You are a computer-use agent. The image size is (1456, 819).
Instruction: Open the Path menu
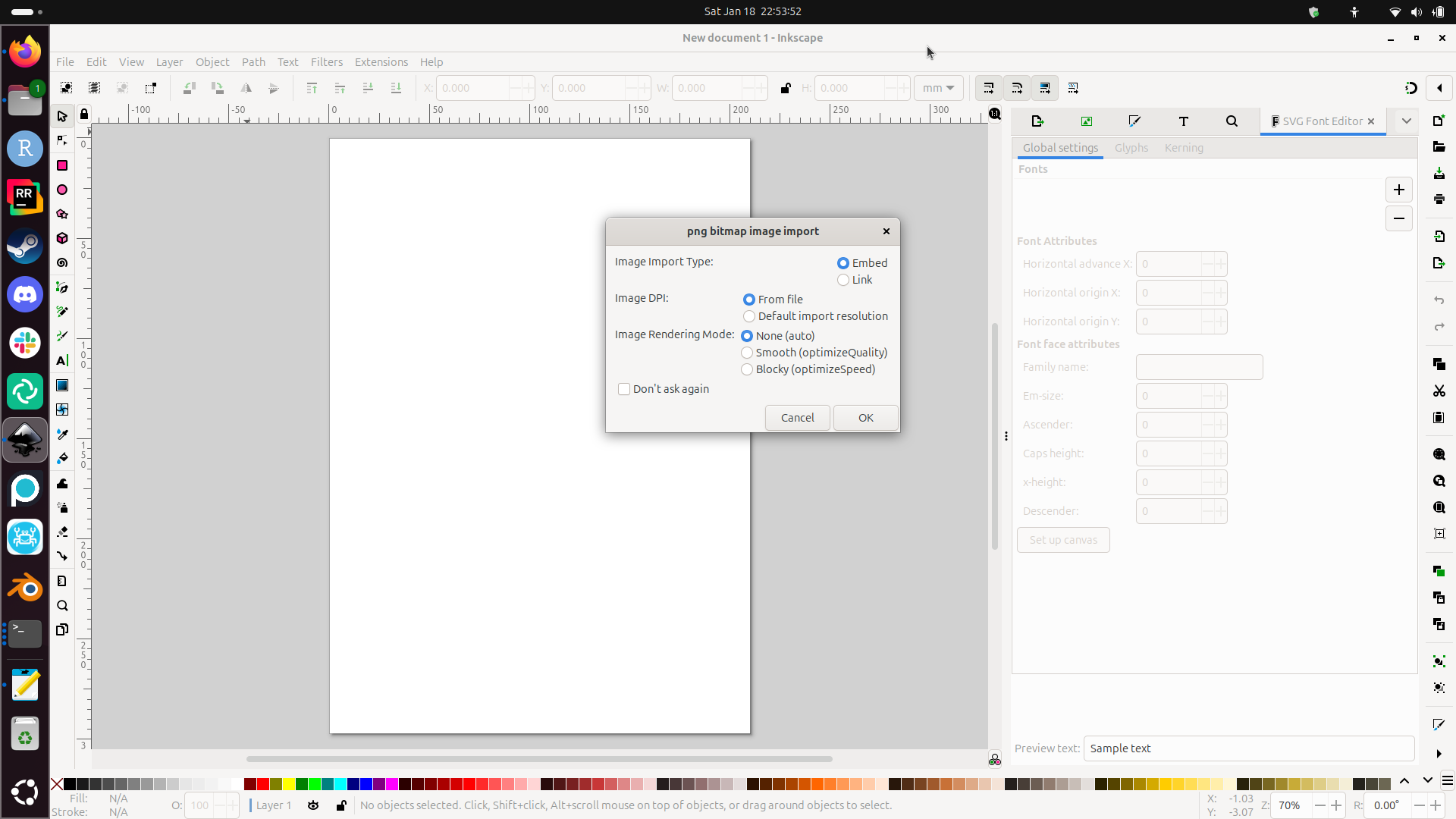(x=253, y=62)
